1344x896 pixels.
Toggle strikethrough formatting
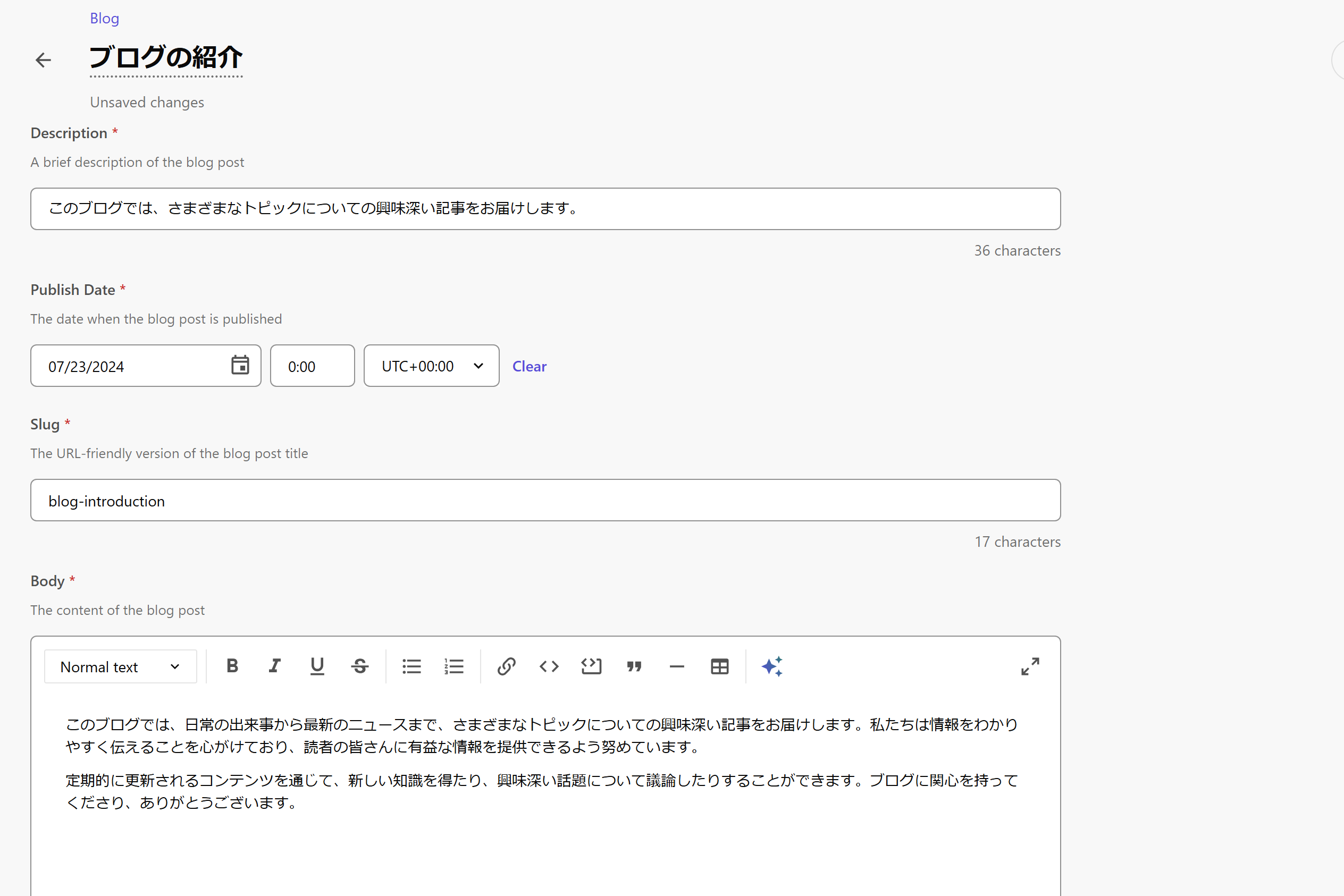(x=359, y=666)
